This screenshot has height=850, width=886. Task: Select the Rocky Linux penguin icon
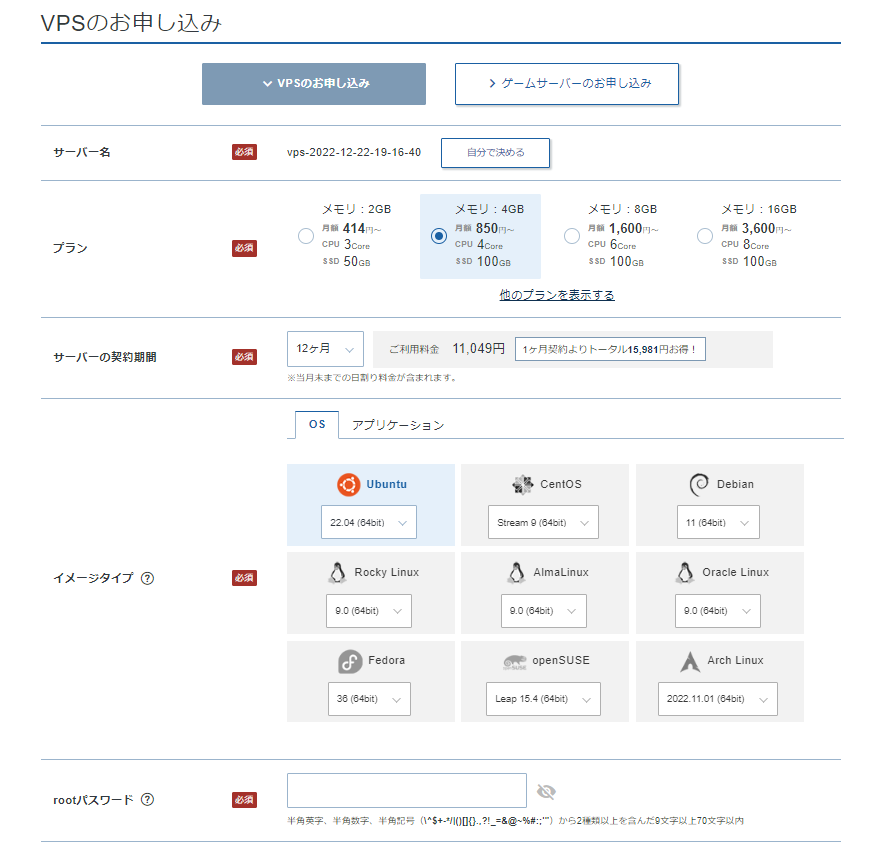tap(336, 573)
